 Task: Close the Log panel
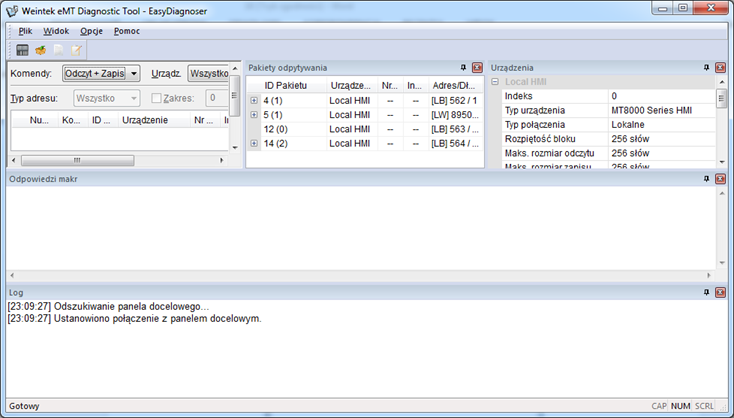pos(720,292)
